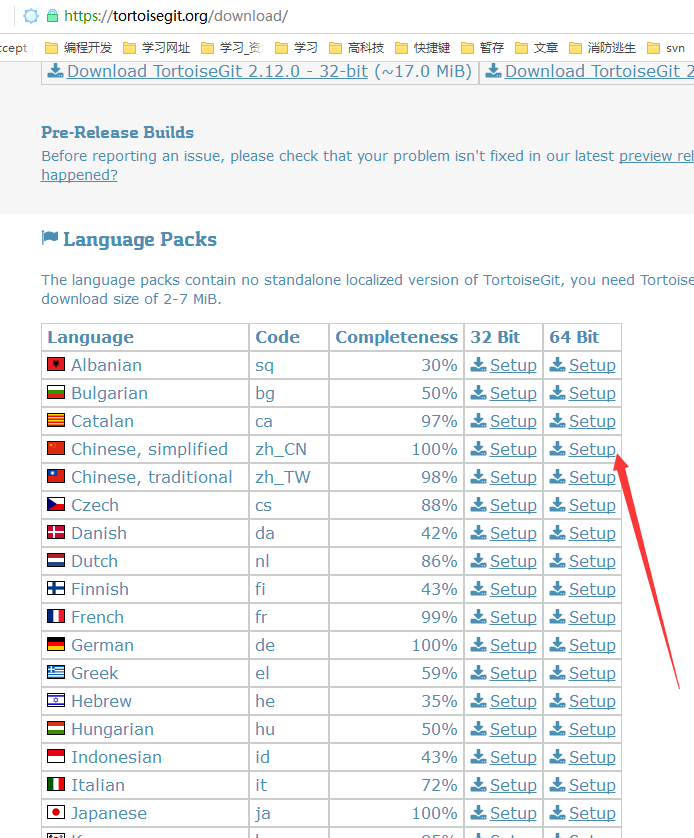694x838 pixels.
Task: Download German 64 Bit Setup
Action: pyautogui.click(x=592, y=645)
